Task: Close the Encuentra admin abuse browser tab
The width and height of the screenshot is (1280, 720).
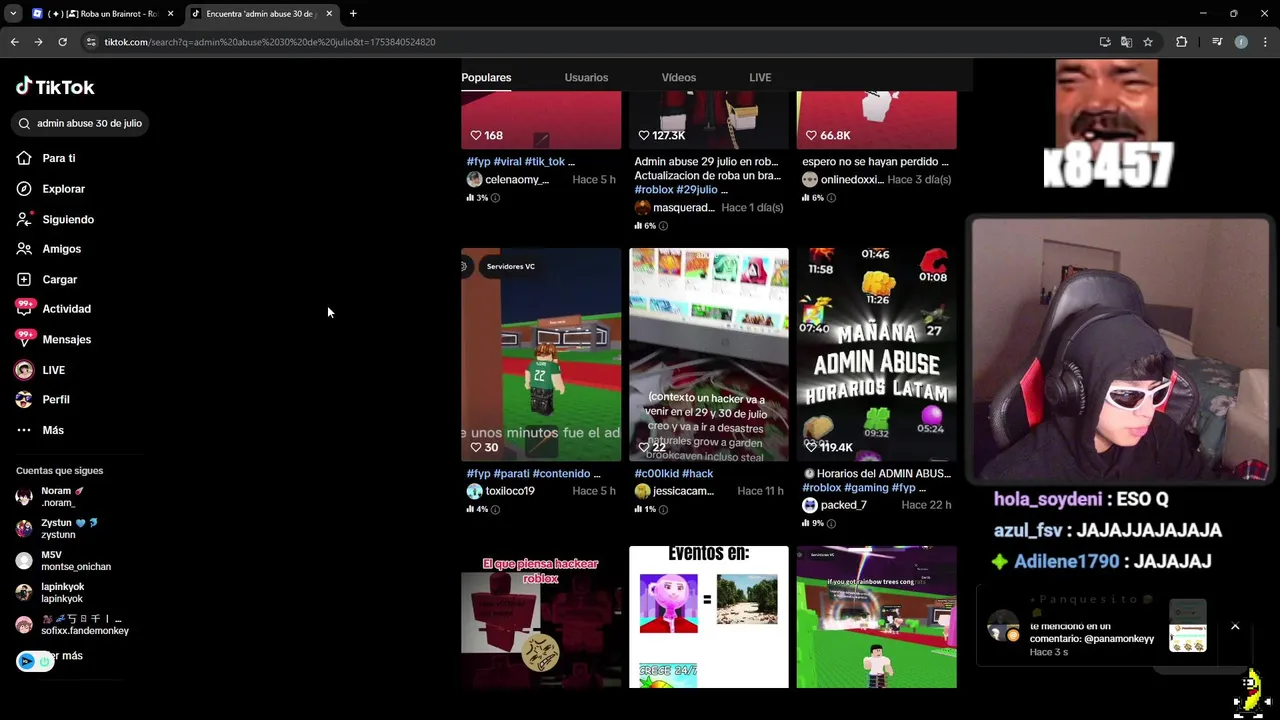Action: [x=329, y=13]
